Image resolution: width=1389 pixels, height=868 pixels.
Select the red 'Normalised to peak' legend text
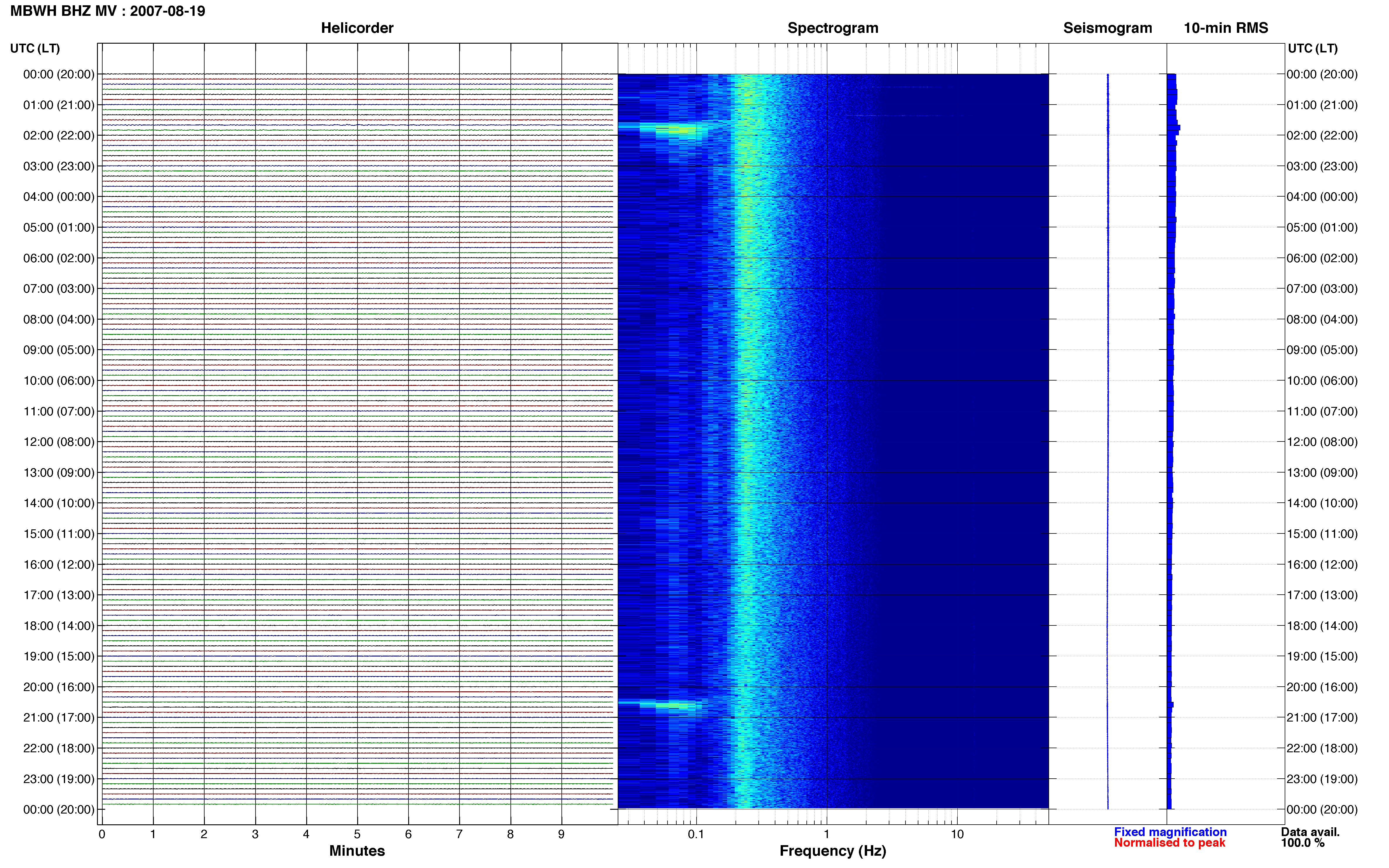click(1170, 843)
